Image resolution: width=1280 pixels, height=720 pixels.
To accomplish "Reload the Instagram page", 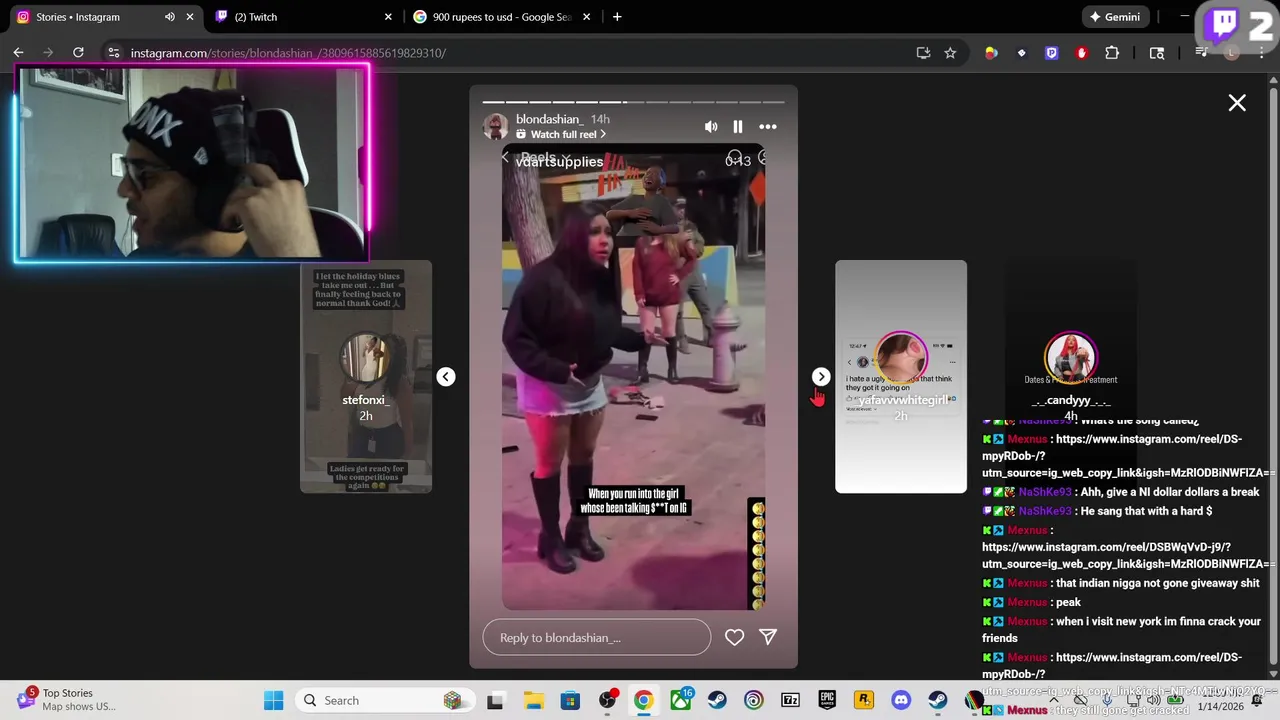I will pos(78,53).
